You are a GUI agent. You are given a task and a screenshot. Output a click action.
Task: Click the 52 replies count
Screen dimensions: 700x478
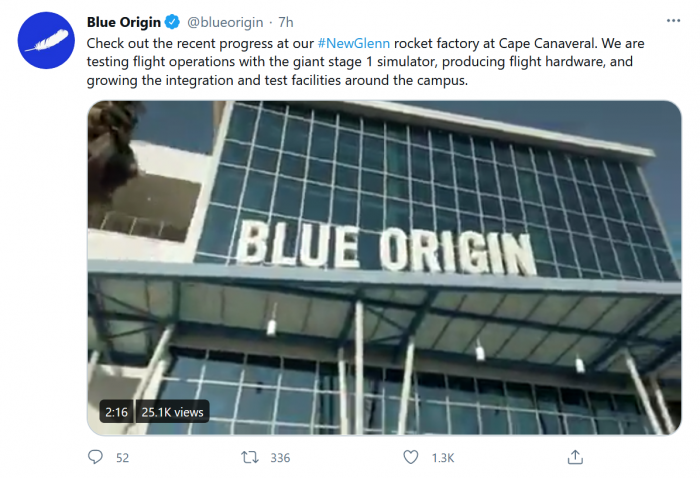(123, 458)
